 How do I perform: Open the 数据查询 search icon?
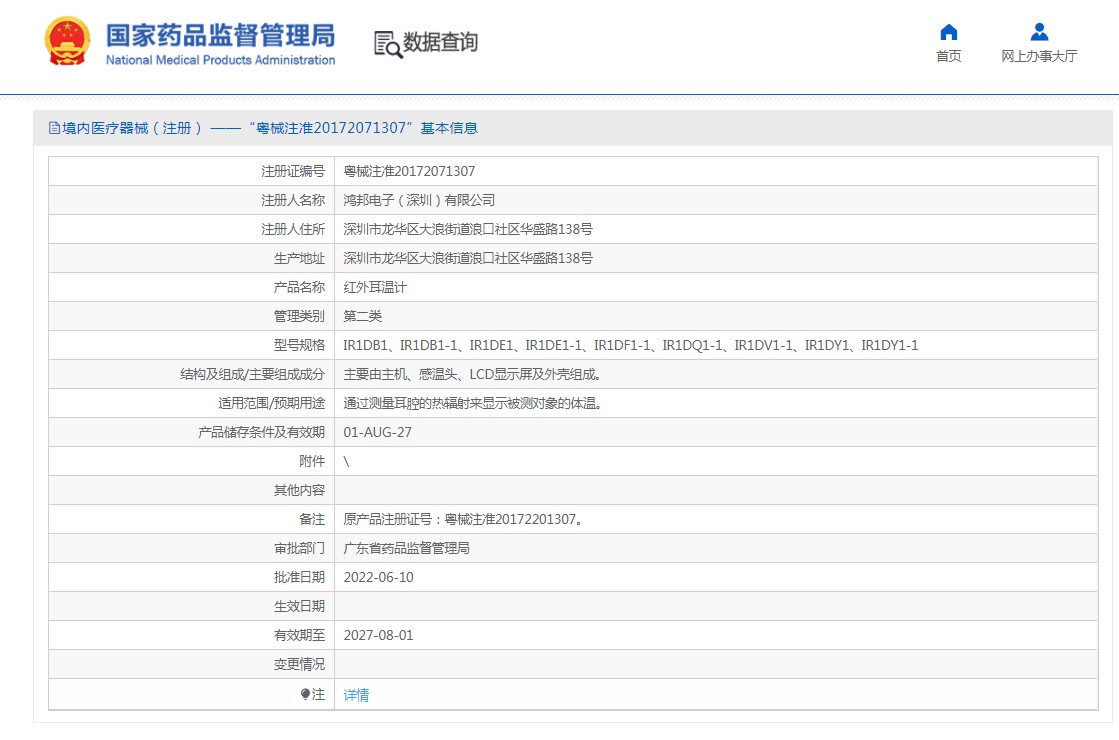click(388, 44)
